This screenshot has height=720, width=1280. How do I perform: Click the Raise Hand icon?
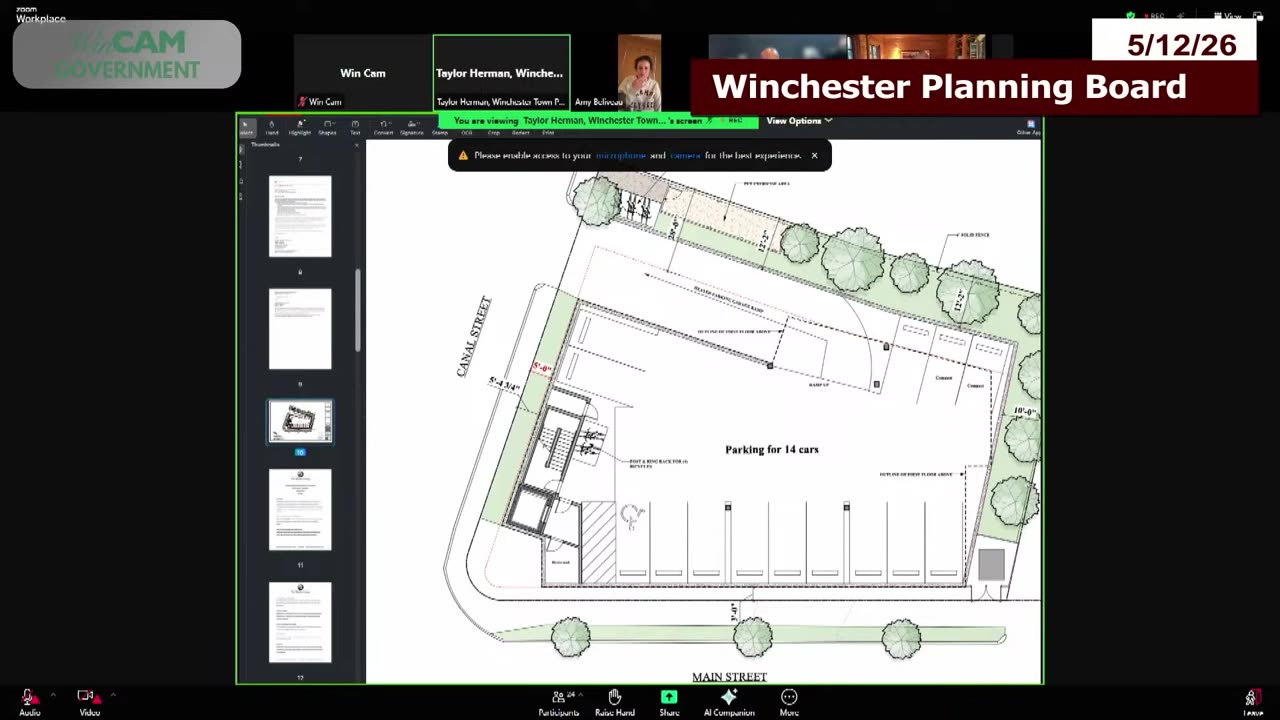pyautogui.click(x=614, y=697)
